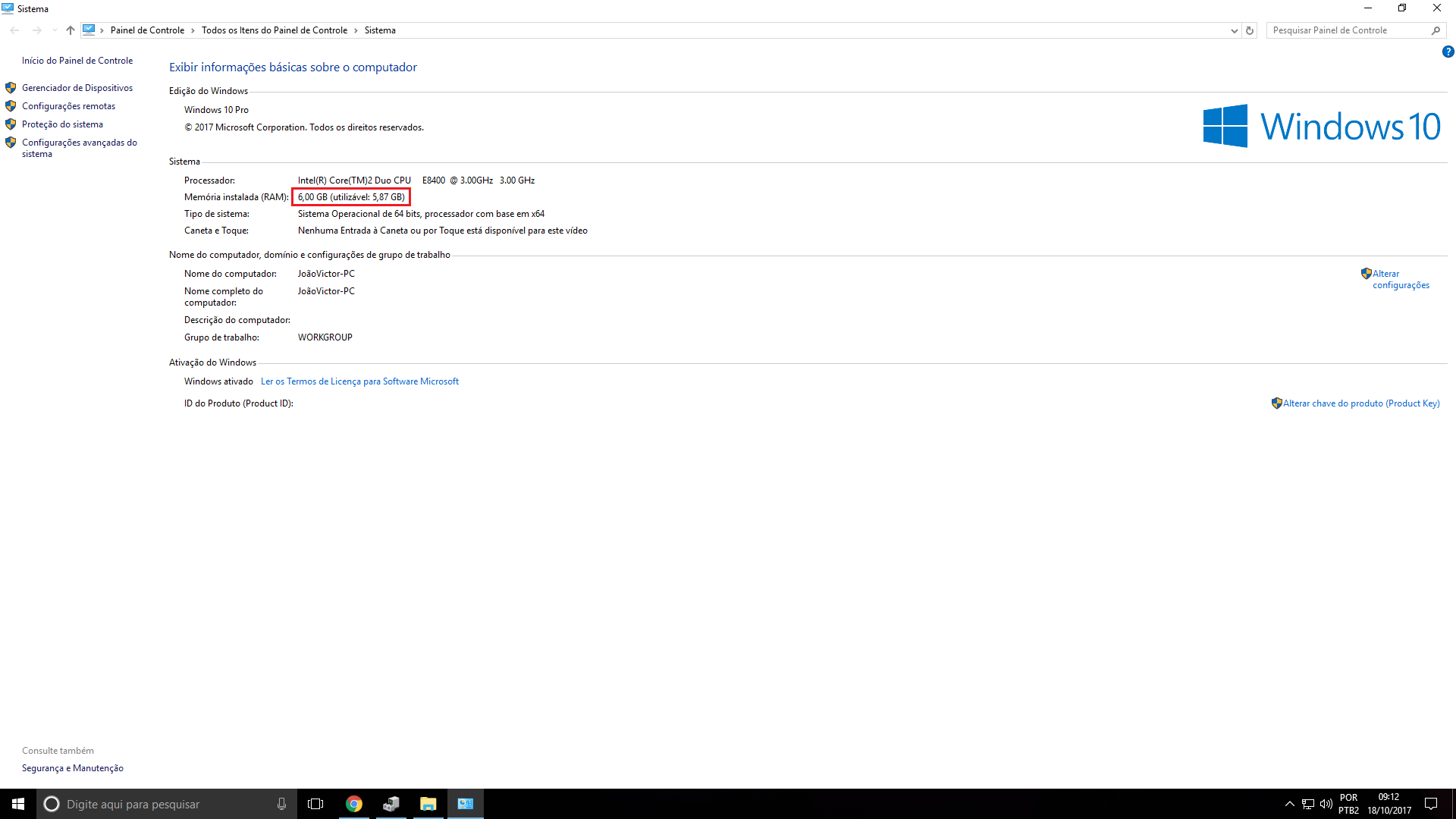The height and width of the screenshot is (819, 1456).
Task: Select Todos os Itens do Painel breadcrumb
Action: 275,30
